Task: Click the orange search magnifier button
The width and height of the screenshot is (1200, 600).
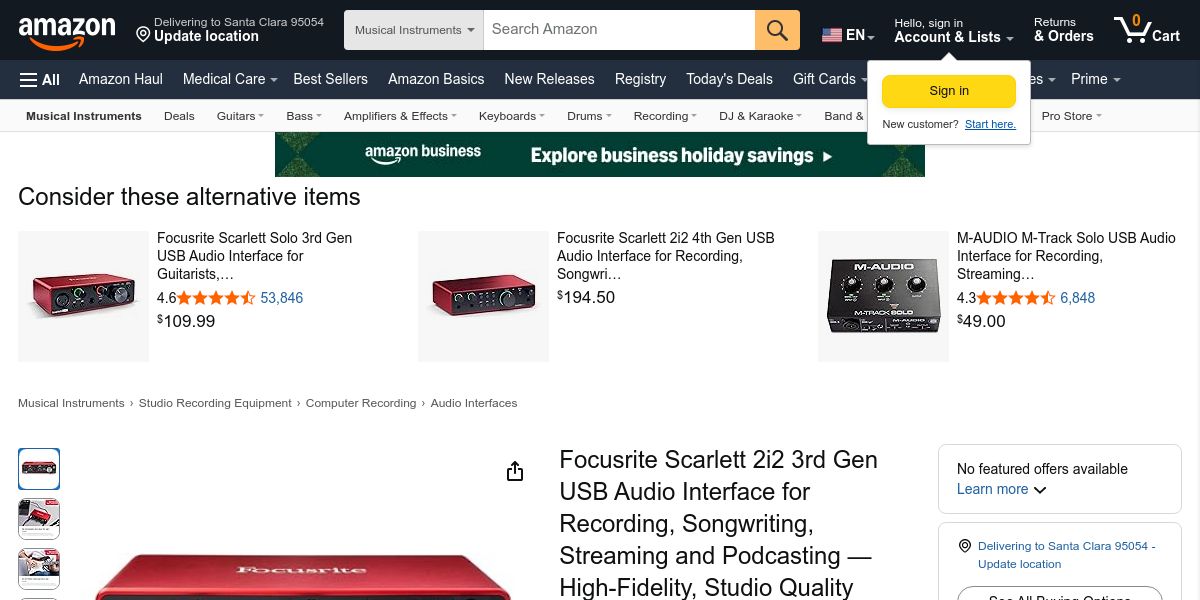Action: (777, 30)
